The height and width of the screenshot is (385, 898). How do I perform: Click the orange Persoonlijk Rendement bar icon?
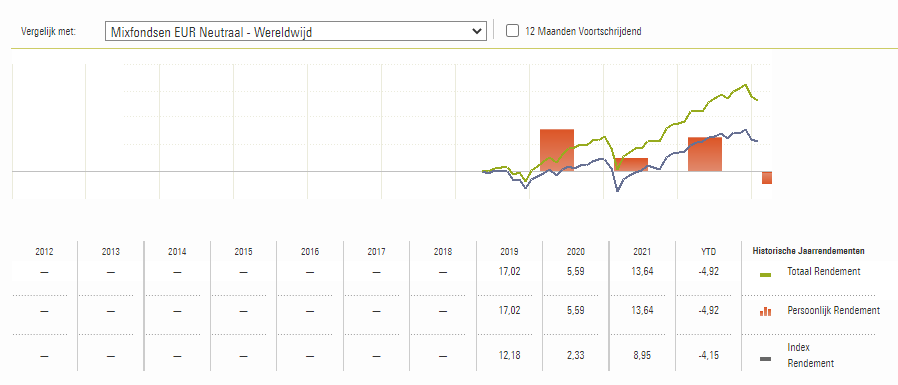pyautogui.click(x=765, y=311)
